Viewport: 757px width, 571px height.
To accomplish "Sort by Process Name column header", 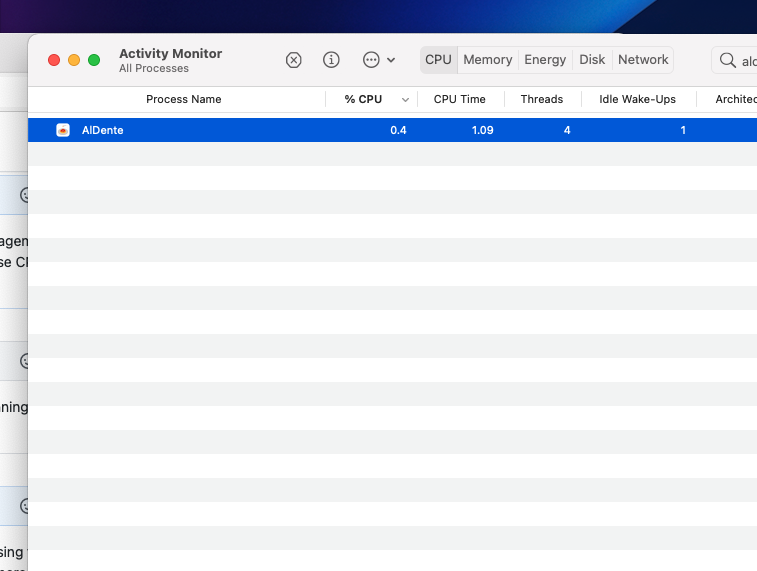I will (x=183, y=99).
